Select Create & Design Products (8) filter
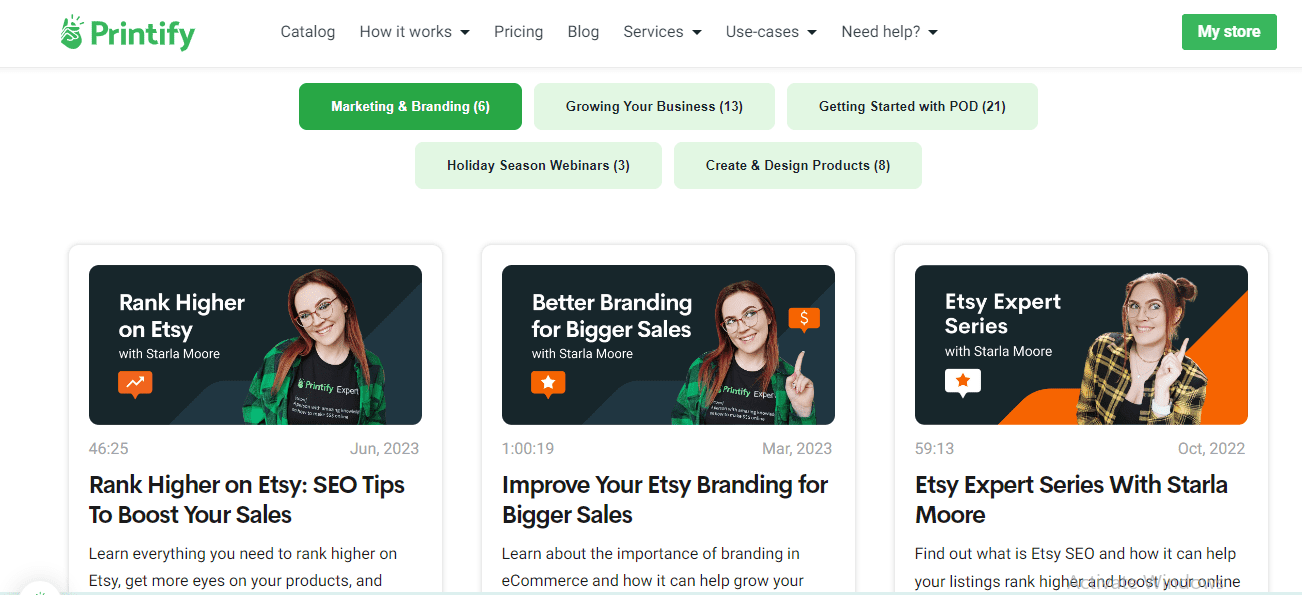 798,165
